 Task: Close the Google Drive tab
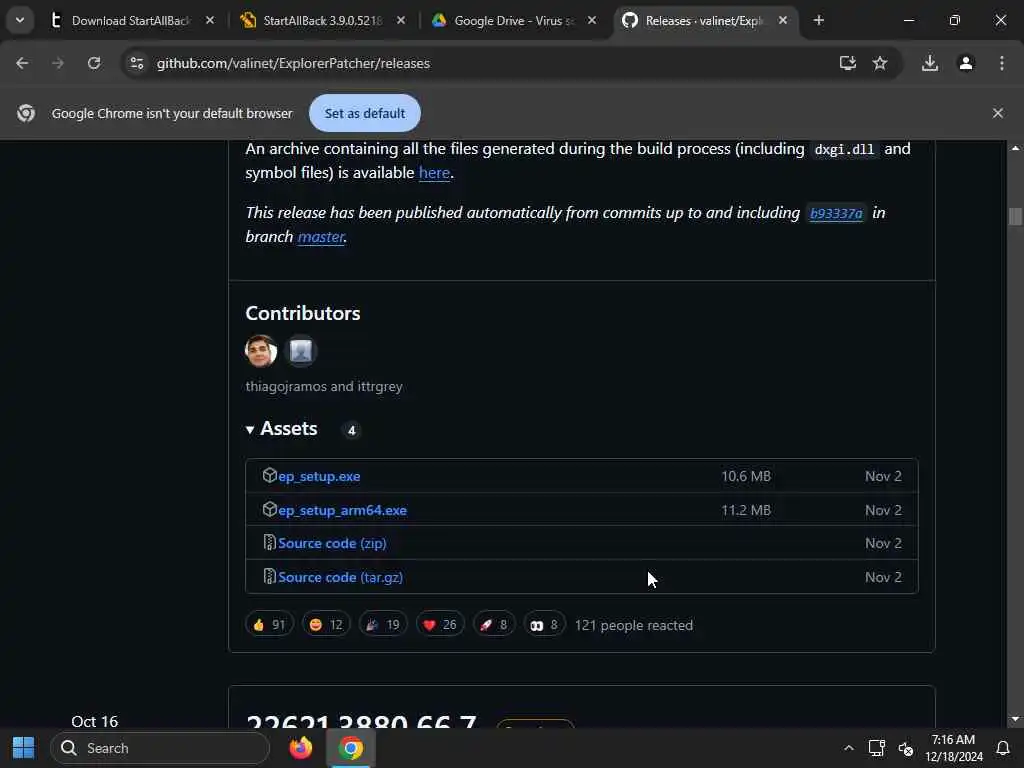point(592,20)
